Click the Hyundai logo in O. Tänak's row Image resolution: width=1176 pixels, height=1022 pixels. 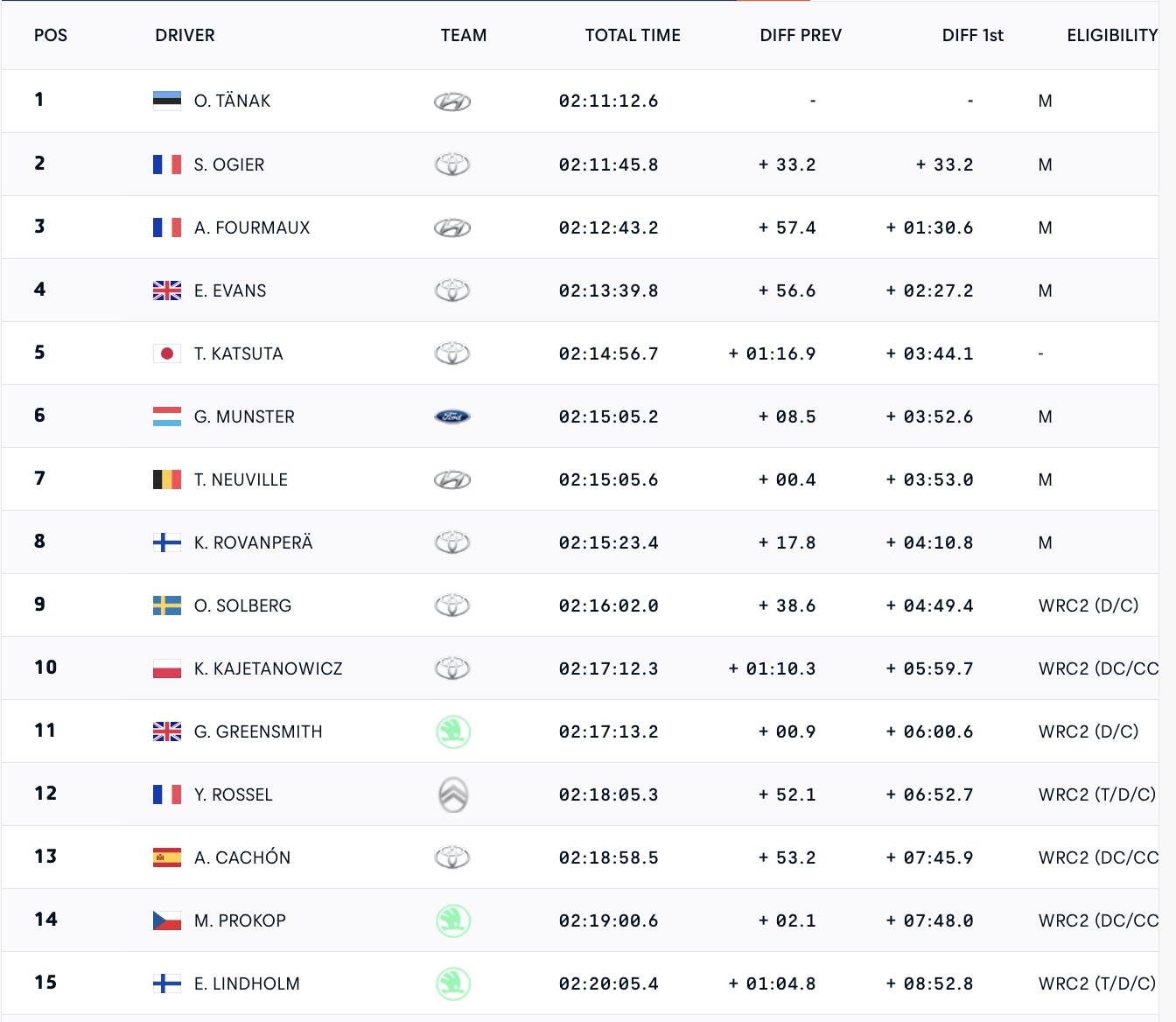pyautogui.click(x=452, y=101)
